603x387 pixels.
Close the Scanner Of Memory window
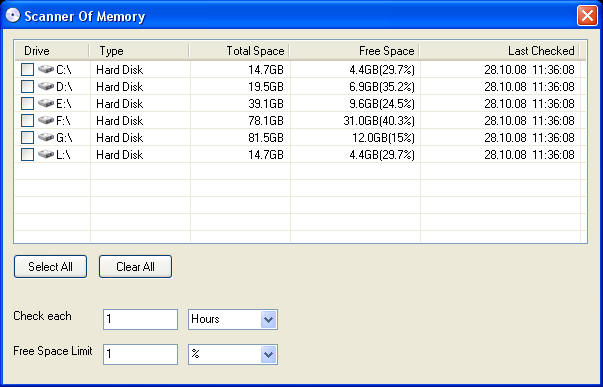[587, 16]
